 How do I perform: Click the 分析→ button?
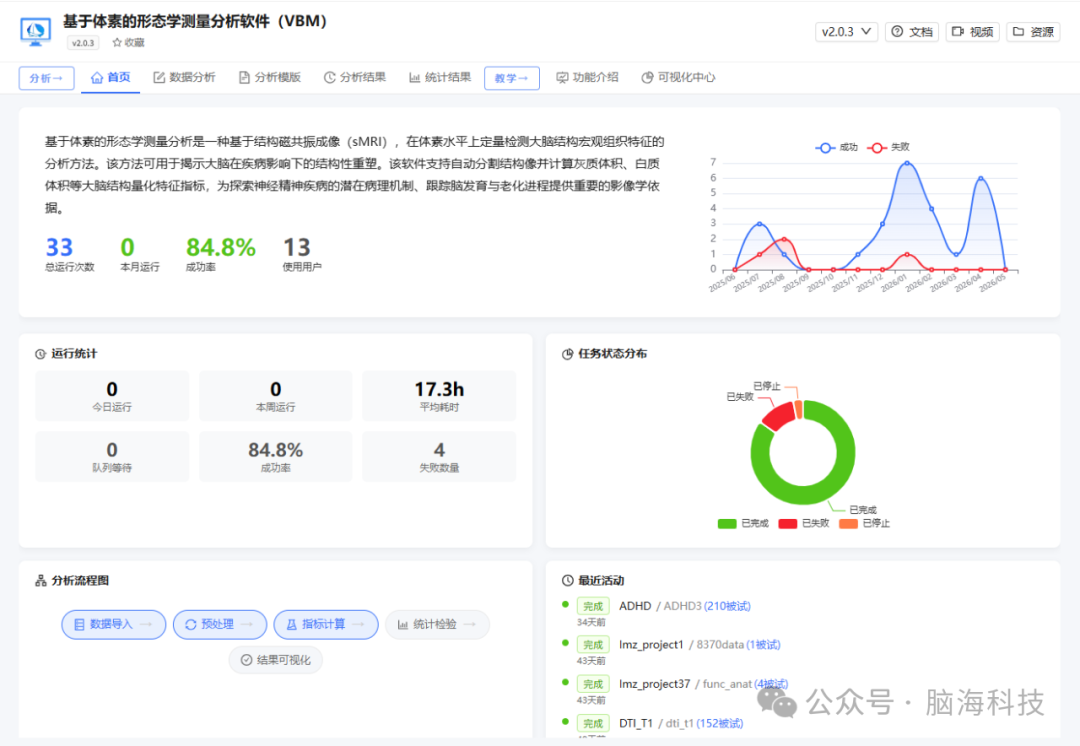[x=46, y=78]
